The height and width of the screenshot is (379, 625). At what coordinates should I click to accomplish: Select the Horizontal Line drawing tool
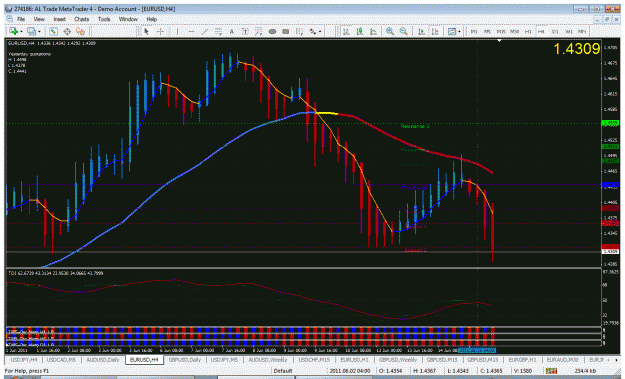click(x=191, y=31)
